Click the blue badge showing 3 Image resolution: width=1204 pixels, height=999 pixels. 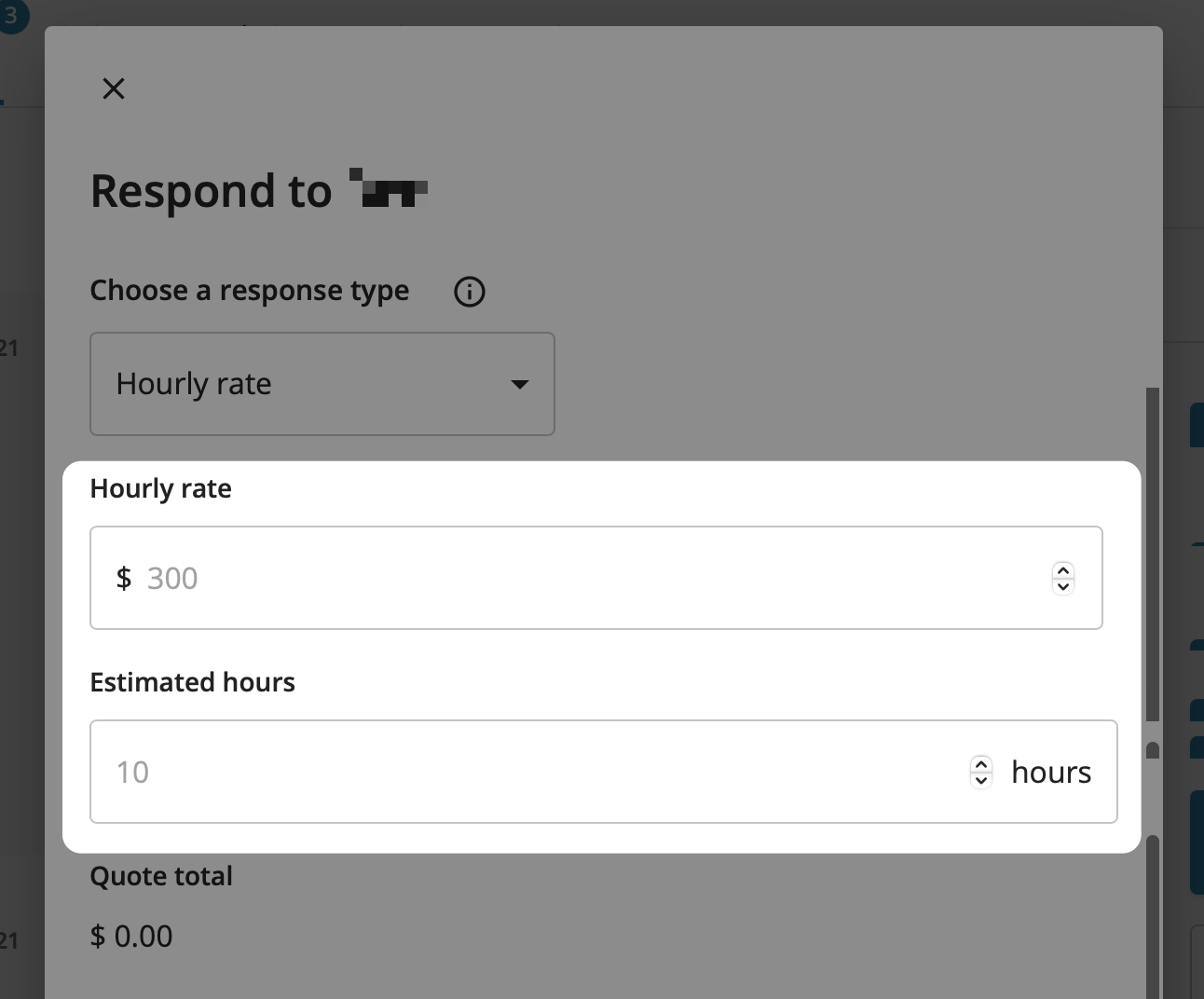pyautogui.click(x=11, y=16)
